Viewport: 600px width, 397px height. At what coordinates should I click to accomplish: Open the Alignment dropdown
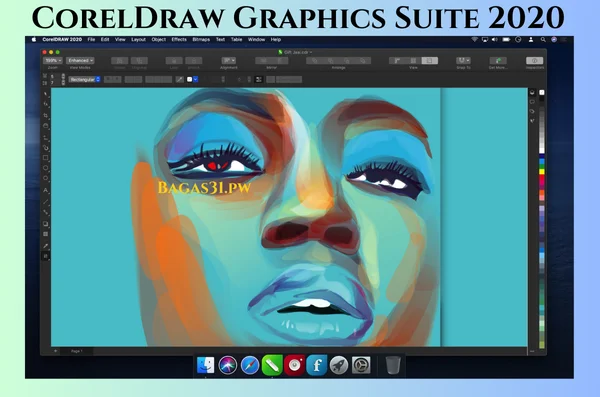[x=229, y=60]
